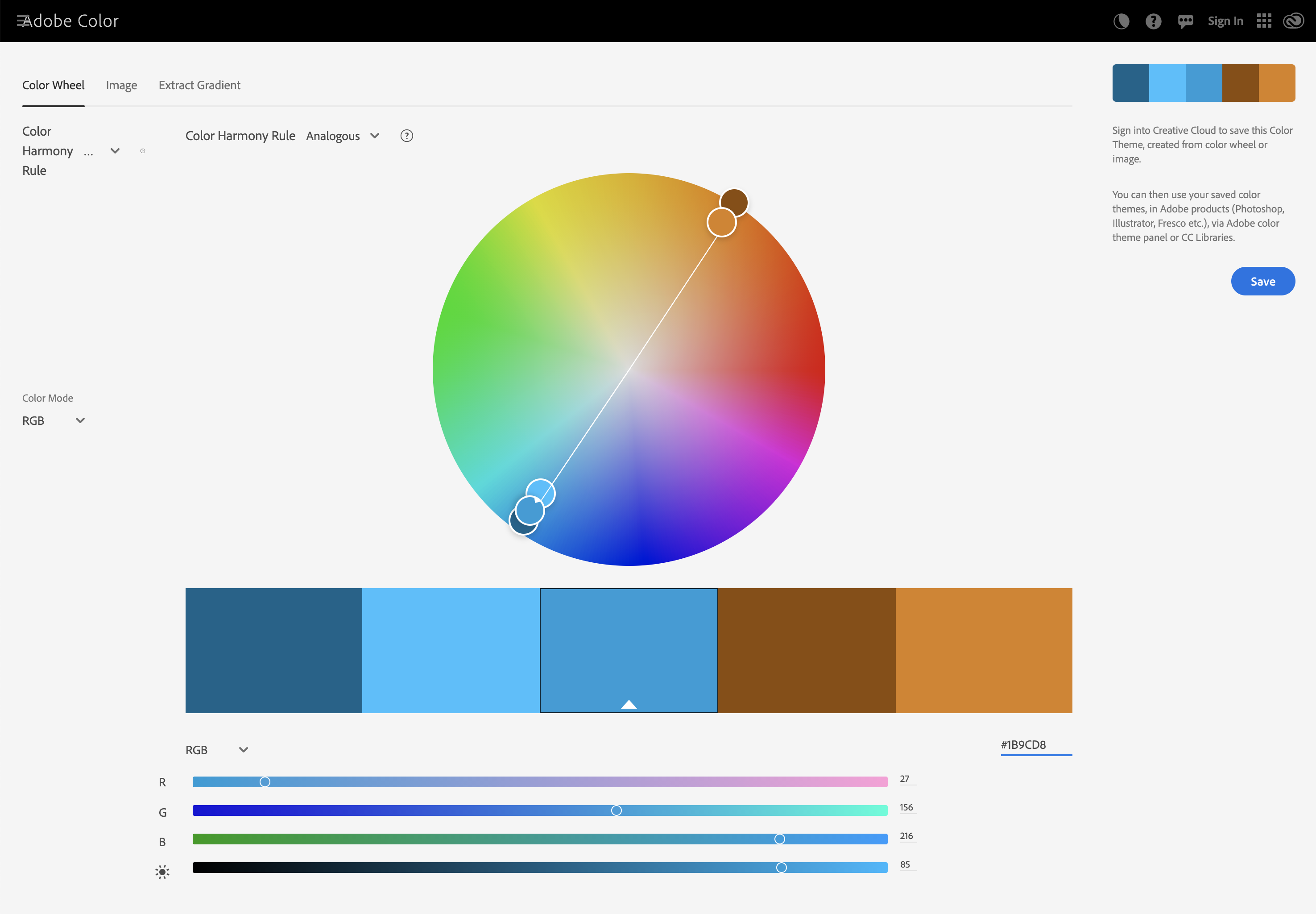Click the R channel slider handle
Viewport: 1316px width, 914px height.
(265, 782)
